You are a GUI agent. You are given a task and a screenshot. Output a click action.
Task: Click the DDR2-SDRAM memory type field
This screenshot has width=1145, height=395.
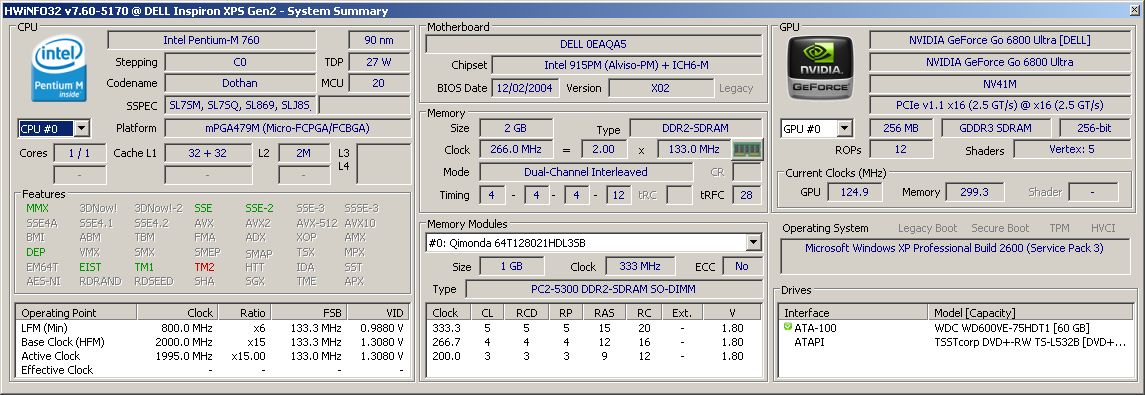click(x=695, y=128)
